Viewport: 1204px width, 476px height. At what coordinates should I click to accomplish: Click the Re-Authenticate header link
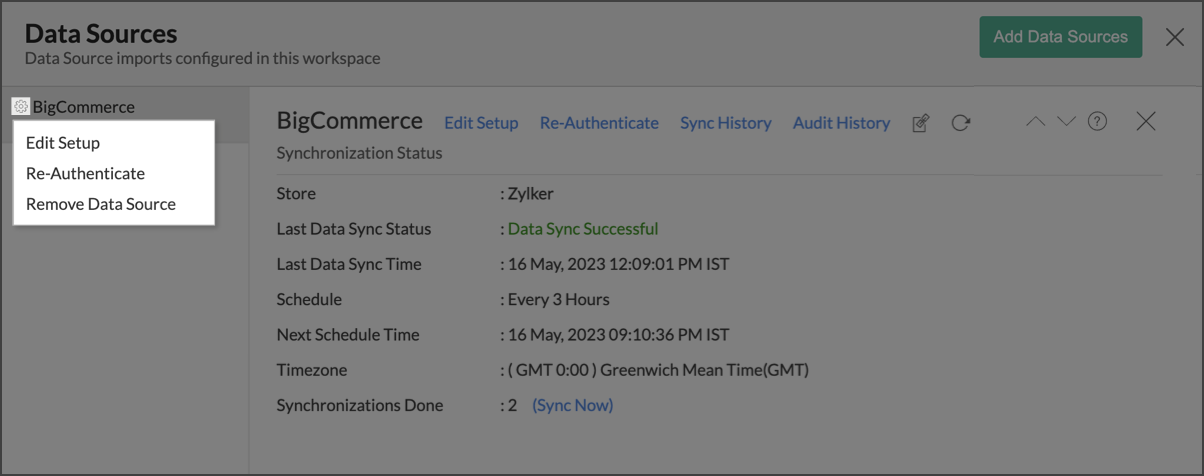pyautogui.click(x=599, y=123)
